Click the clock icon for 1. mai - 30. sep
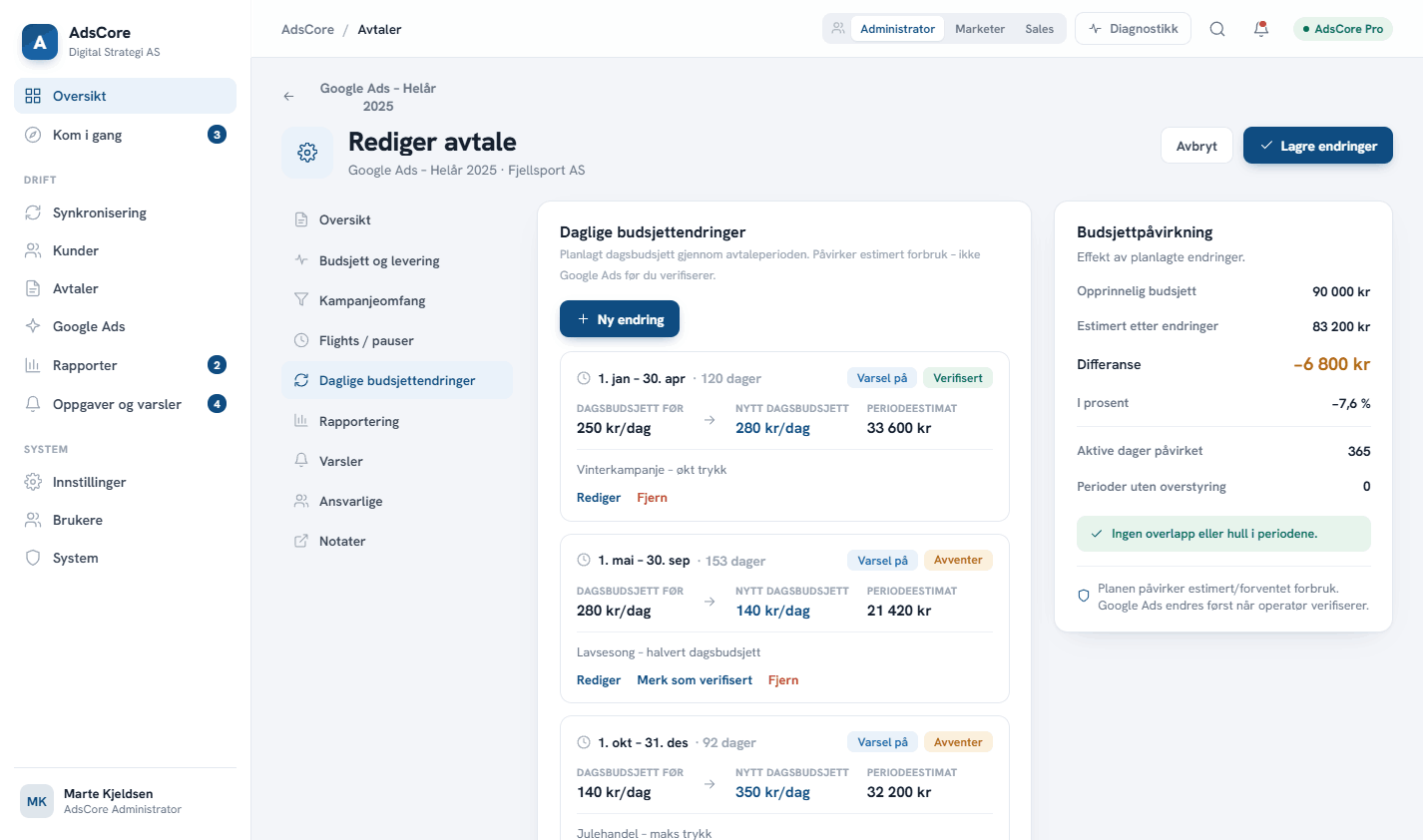The image size is (1423, 840). pos(584,561)
